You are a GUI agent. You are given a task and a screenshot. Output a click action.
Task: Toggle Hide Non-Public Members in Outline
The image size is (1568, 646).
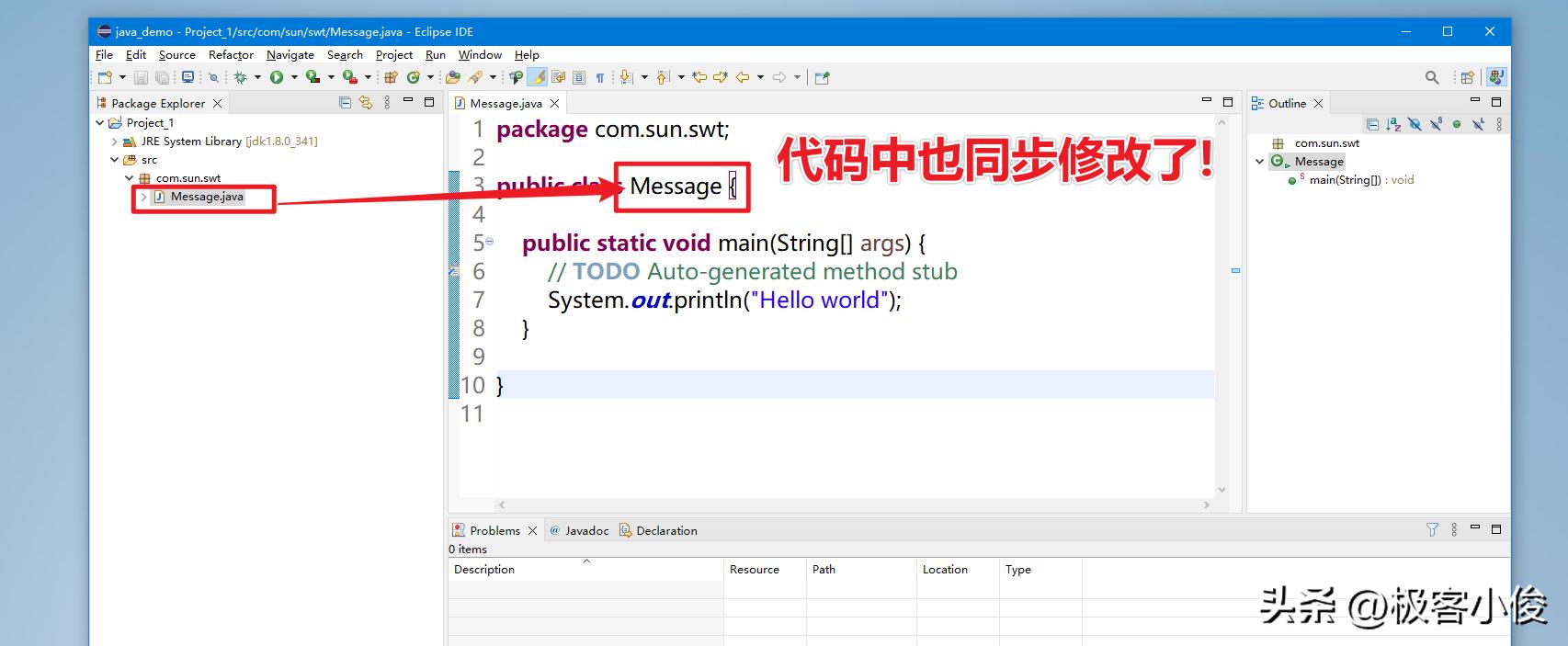(x=1457, y=124)
